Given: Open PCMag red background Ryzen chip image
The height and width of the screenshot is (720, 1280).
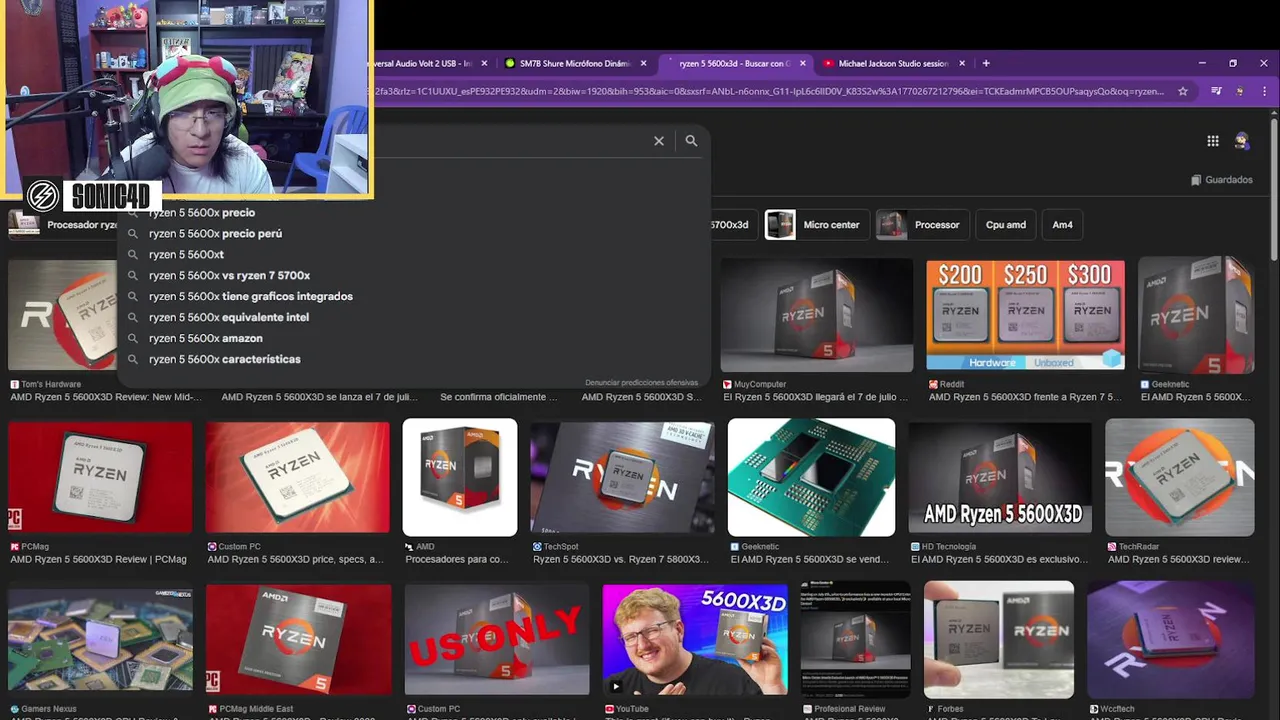Looking at the screenshot, I should tap(100, 477).
